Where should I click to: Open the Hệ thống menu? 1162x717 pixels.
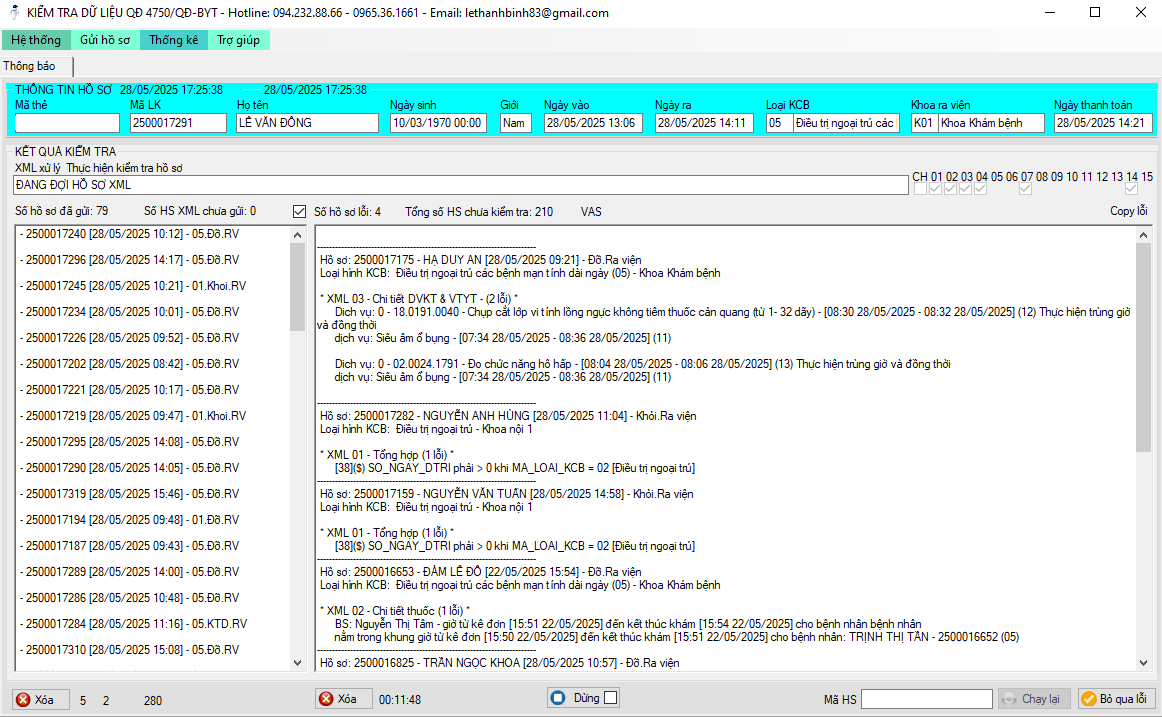36,40
